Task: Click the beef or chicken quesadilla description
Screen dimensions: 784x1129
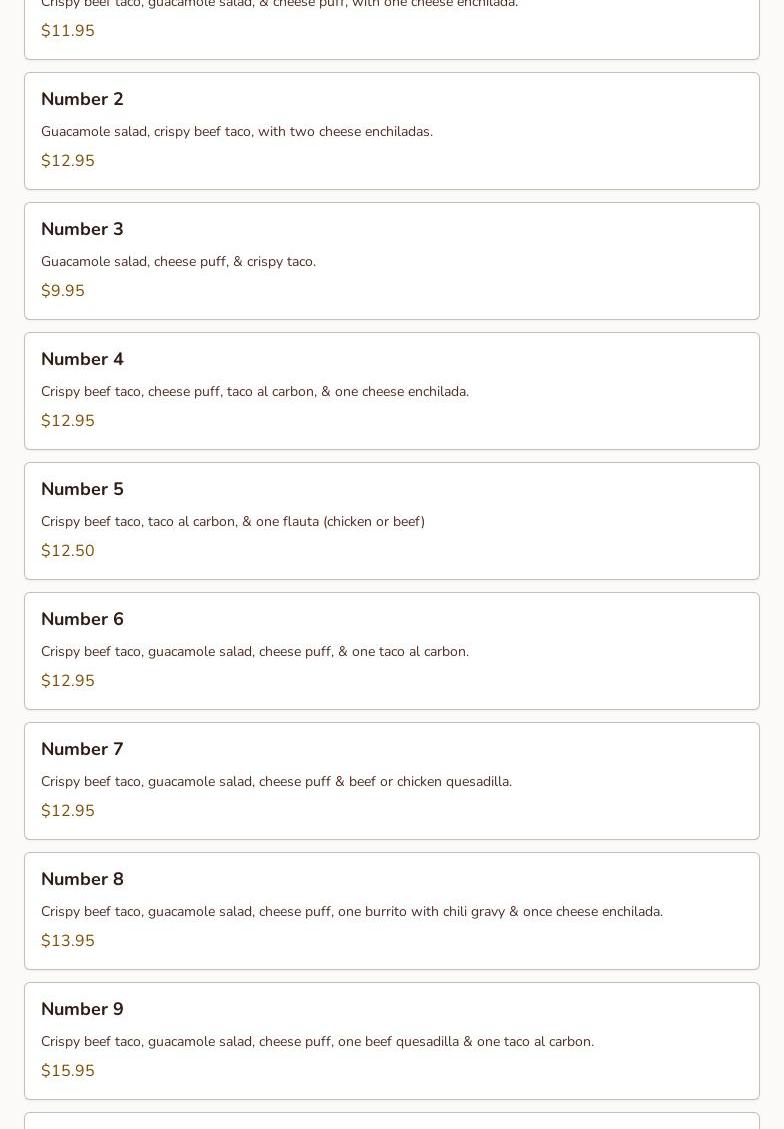Action: point(276,781)
